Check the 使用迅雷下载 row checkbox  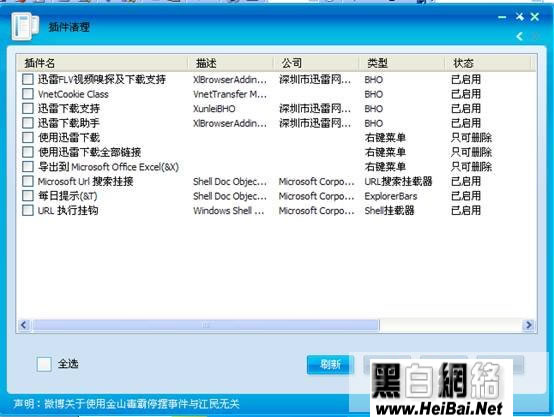28,137
